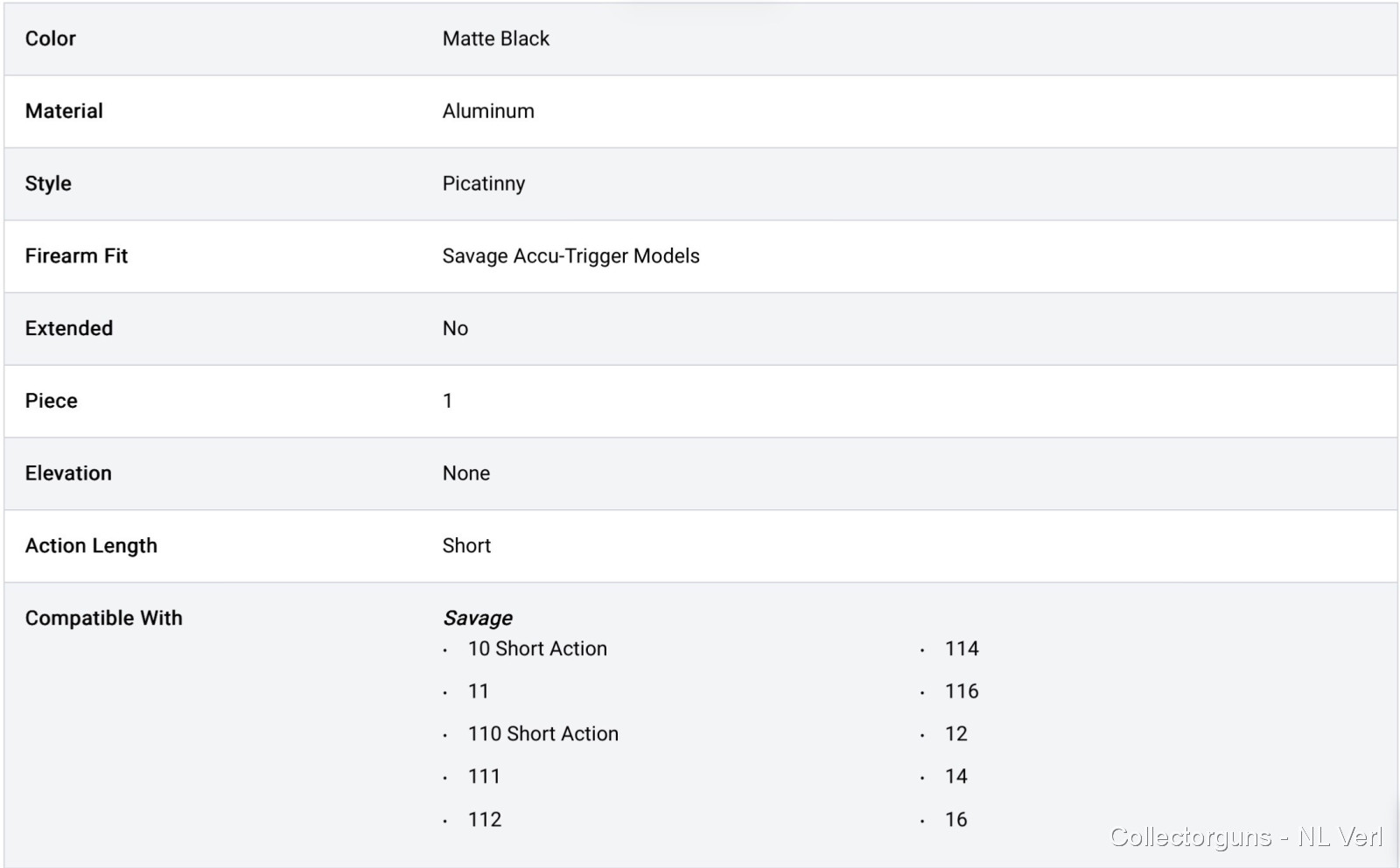Click the Compatible With label
Viewport: 1400px width, 868px height.
pyautogui.click(x=103, y=619)
